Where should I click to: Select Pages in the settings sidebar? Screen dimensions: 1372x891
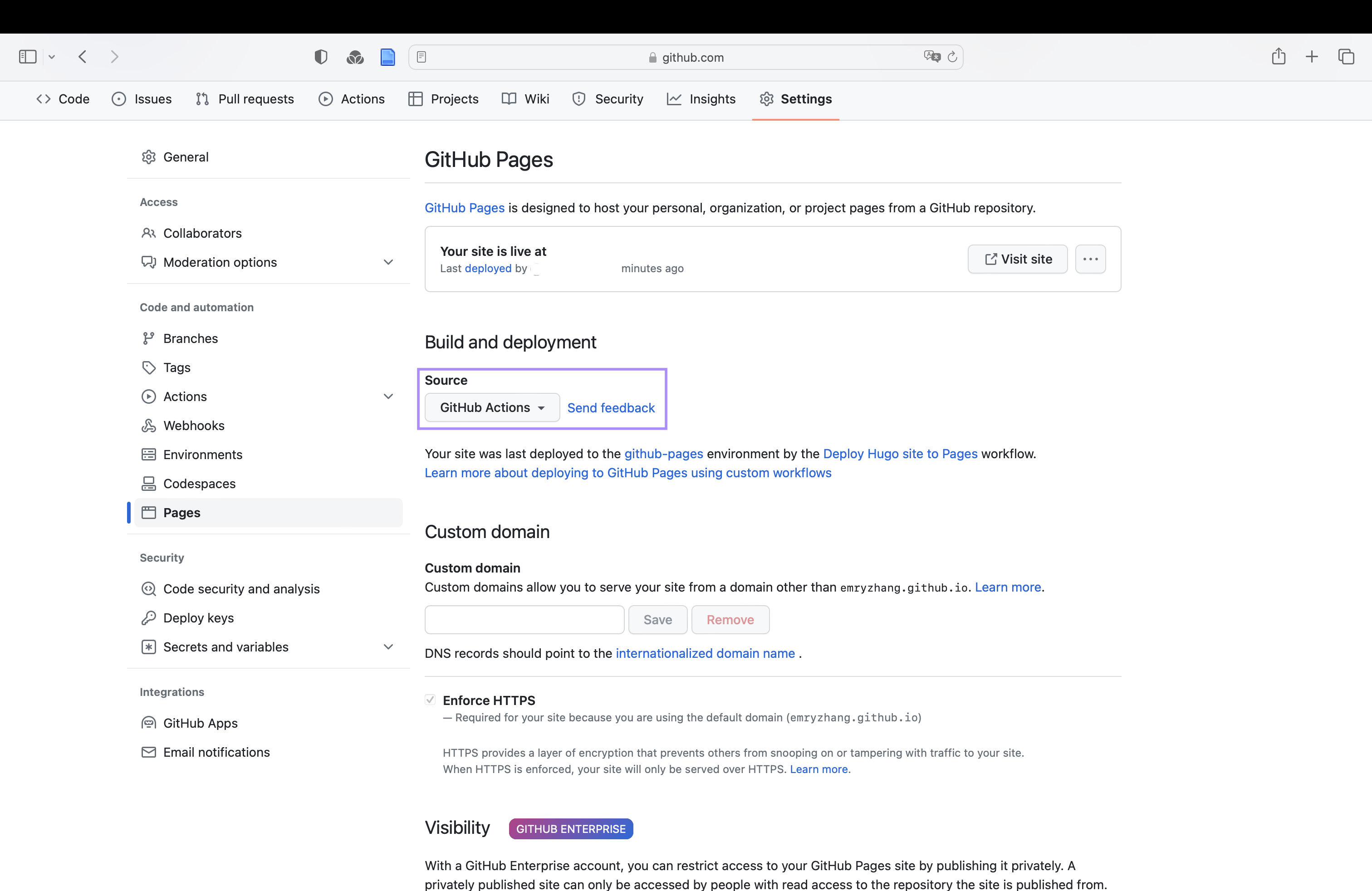tap(268, 512)
